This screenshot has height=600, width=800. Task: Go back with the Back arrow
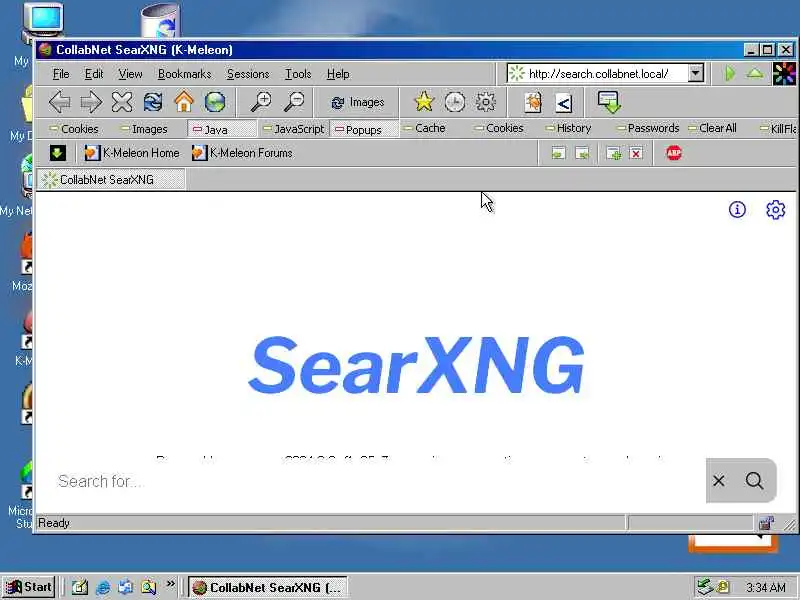pos(60,102)
